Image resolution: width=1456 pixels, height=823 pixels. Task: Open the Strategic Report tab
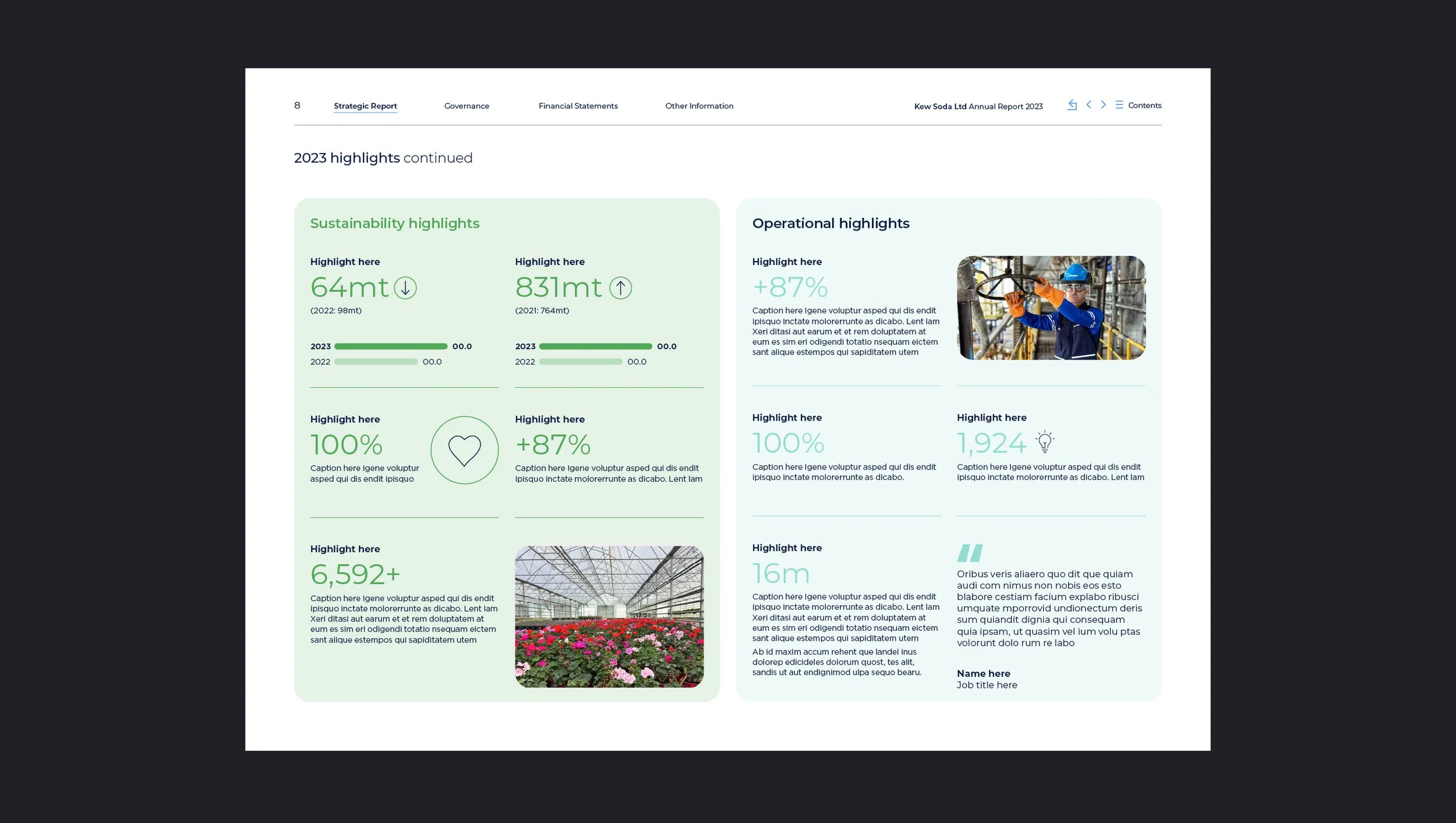pyautogui.click(x=365, y=106)
